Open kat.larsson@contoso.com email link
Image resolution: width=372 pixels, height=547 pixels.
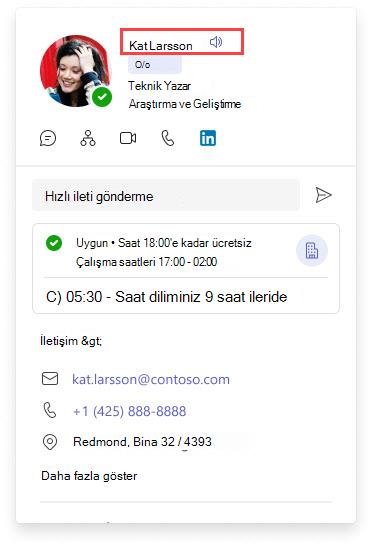[x=151, y=379]
